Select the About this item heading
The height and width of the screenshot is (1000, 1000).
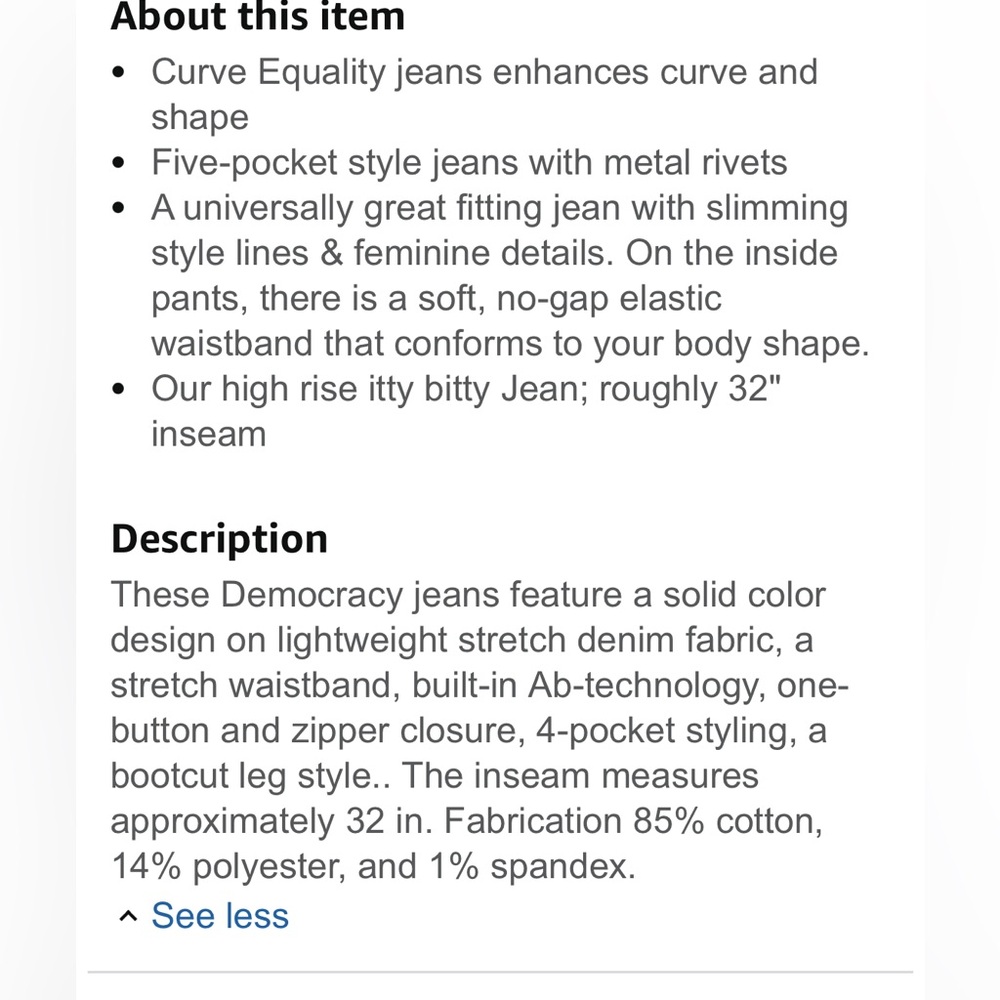258,16
